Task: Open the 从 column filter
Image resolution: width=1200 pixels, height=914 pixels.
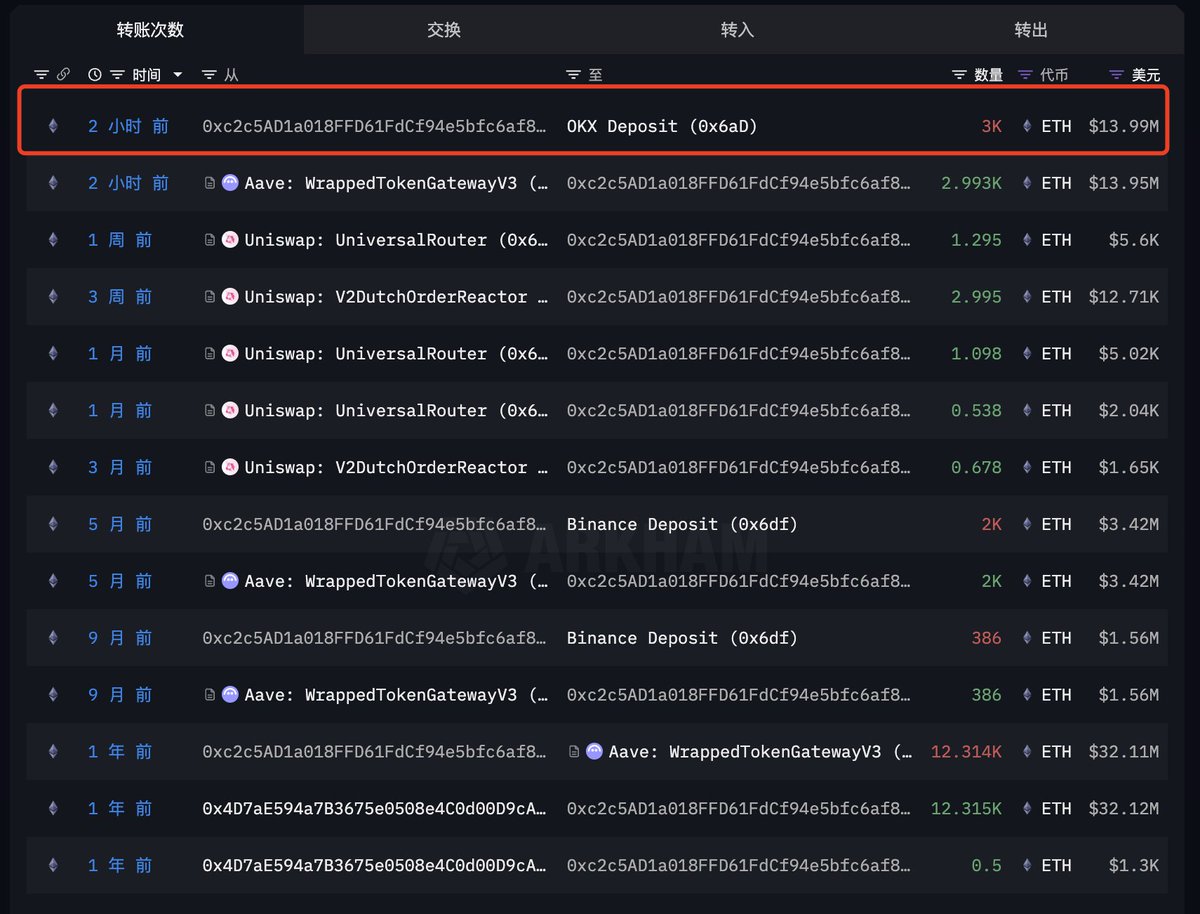Action: pos(209,74)
